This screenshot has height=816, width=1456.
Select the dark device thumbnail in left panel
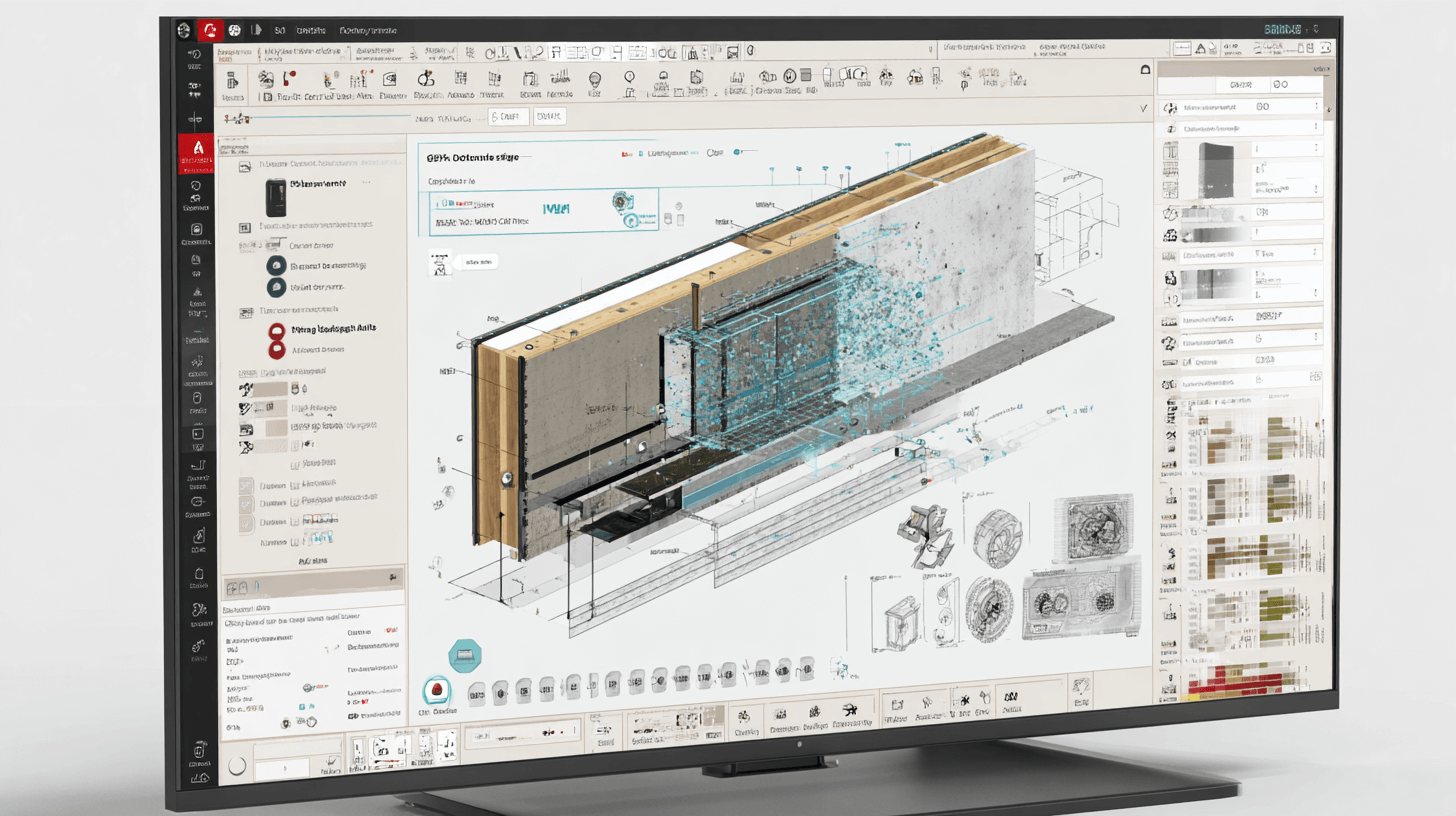(x=275, y=196)
